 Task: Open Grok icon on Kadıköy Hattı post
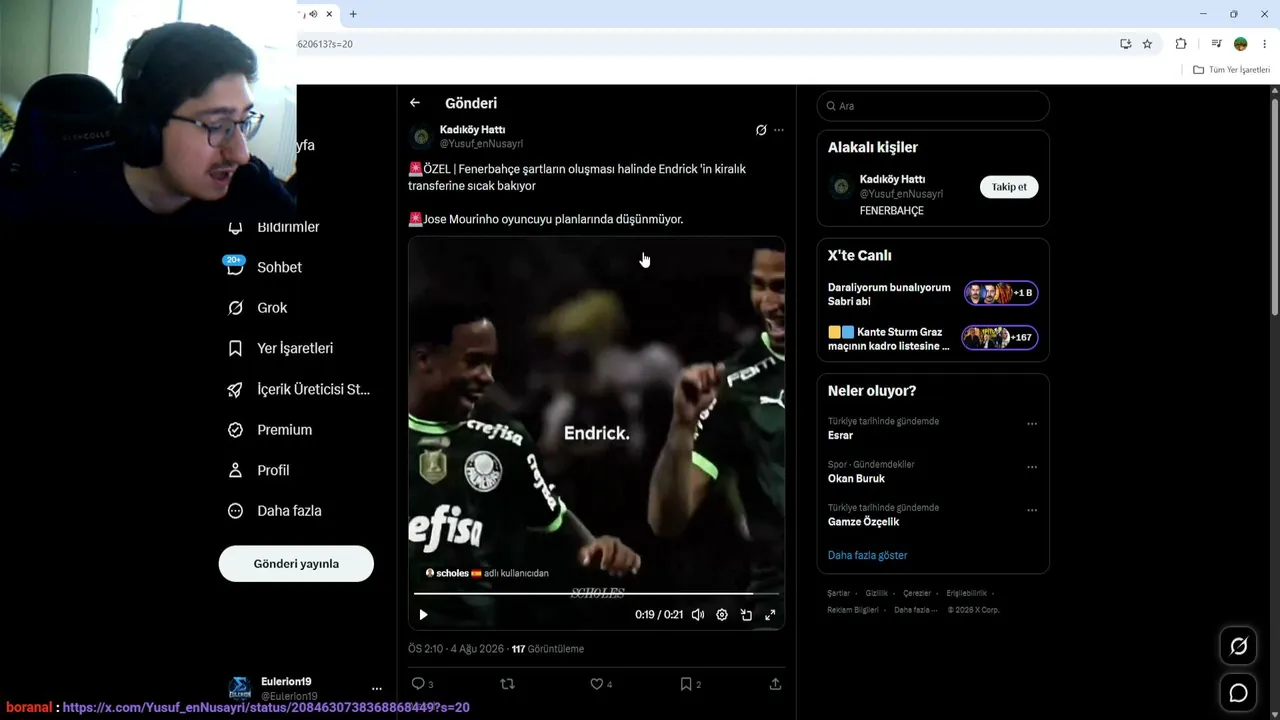(761, 130)
